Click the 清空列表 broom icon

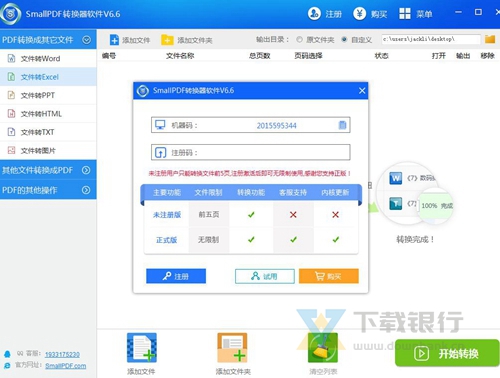tap(323, 348)
